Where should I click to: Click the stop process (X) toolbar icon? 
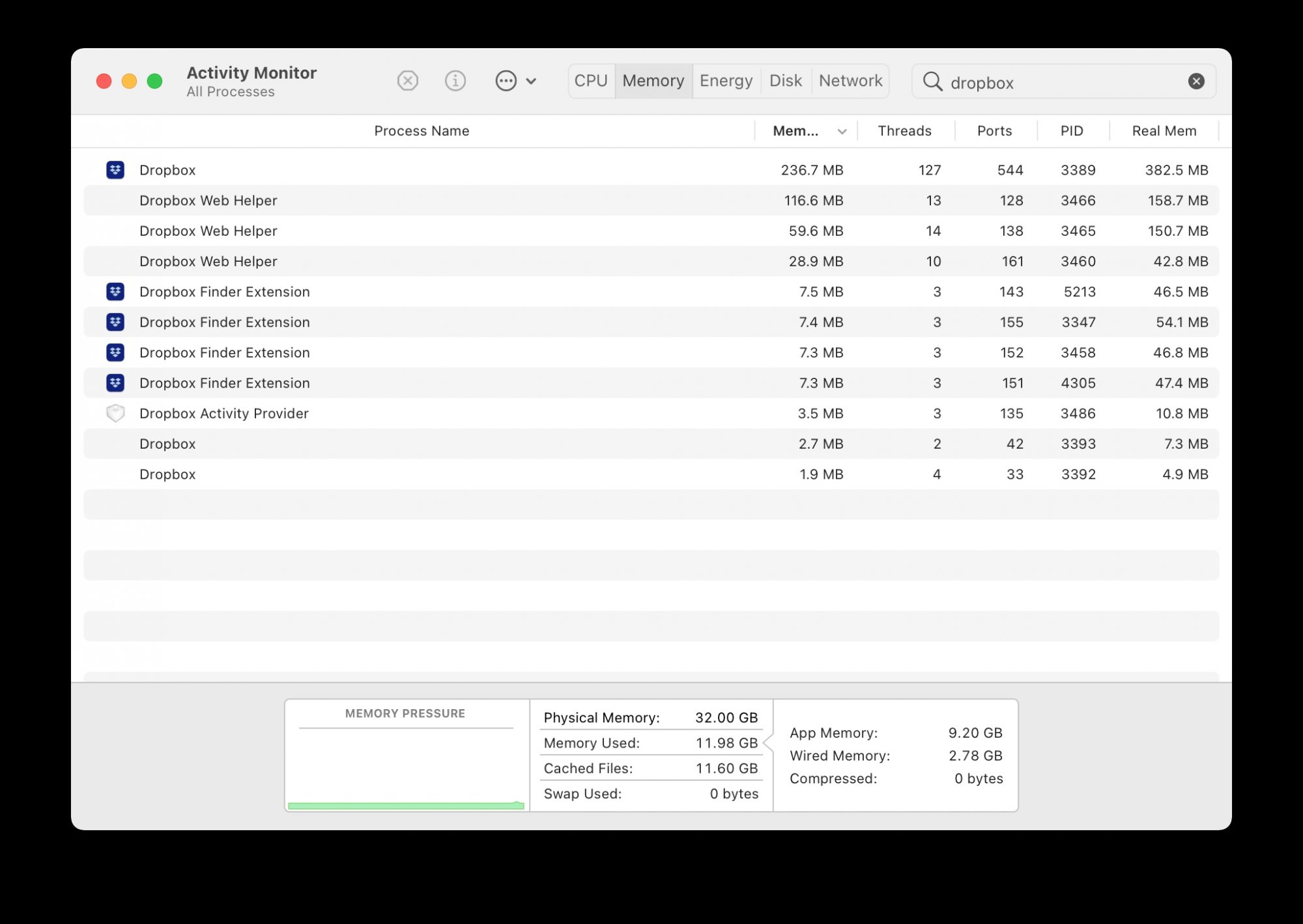[408, 81]
